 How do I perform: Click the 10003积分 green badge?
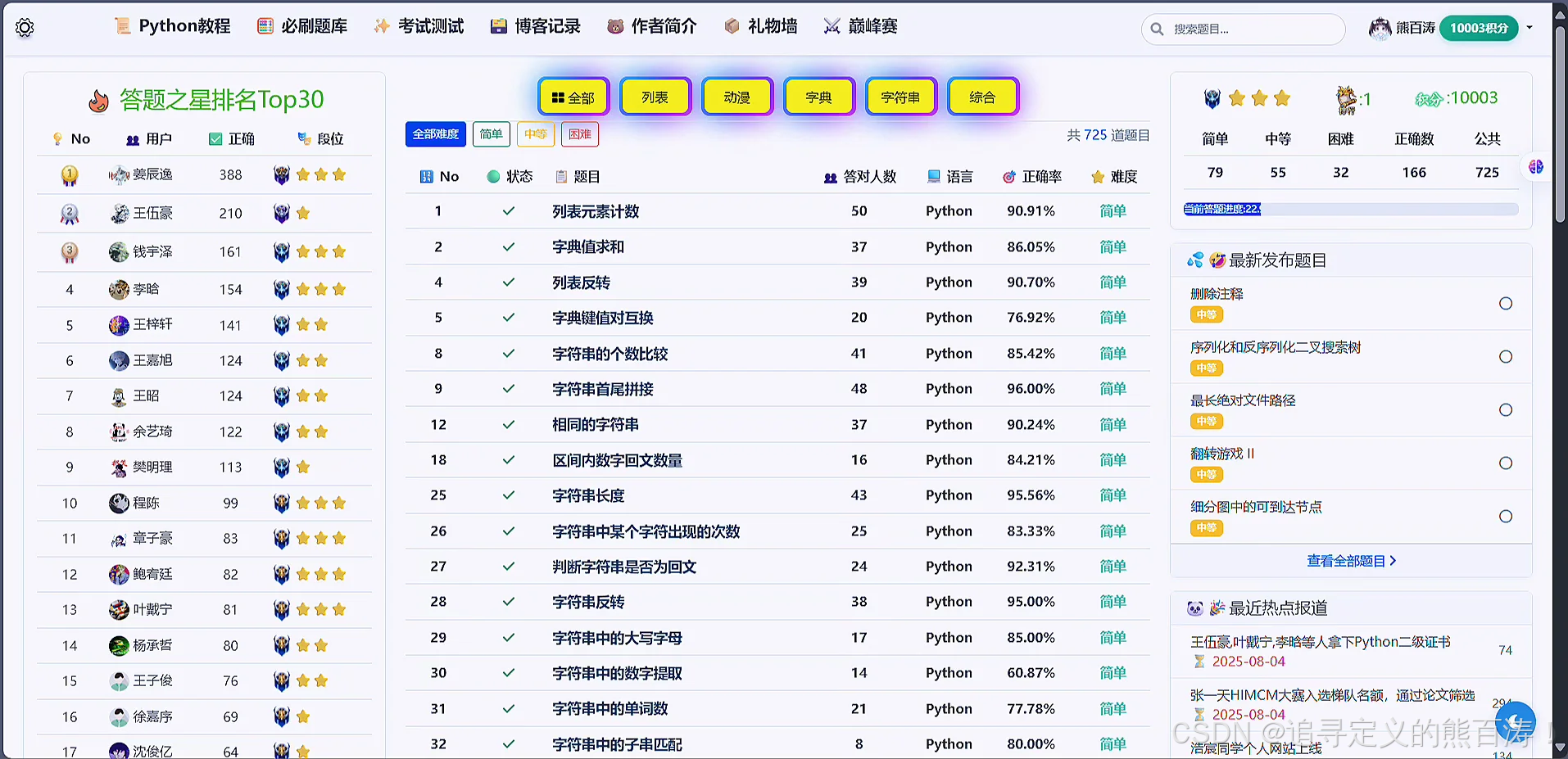pyautogui.click(x=1479, y=28)
